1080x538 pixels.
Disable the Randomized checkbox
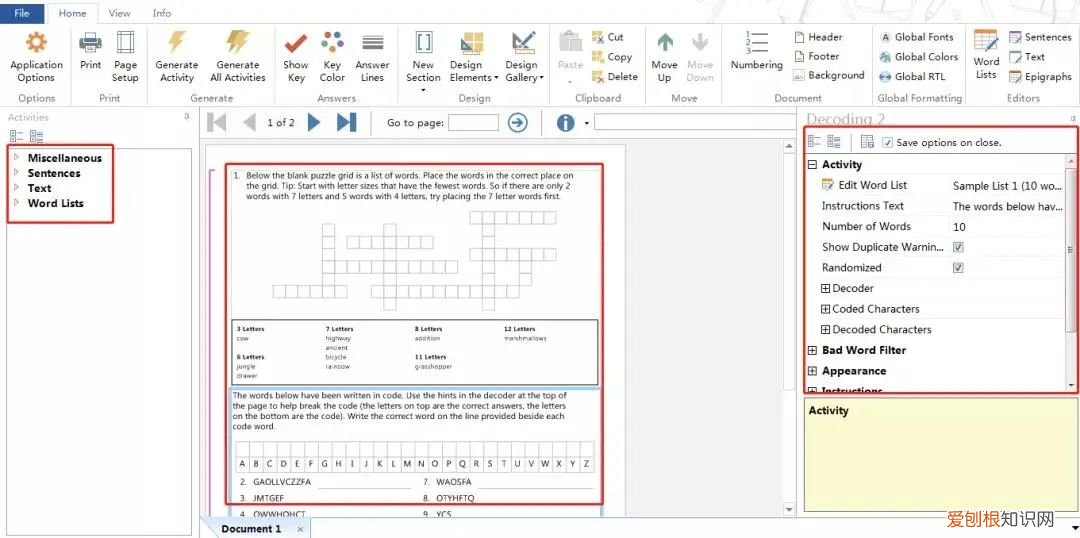(x=958, y=268)
